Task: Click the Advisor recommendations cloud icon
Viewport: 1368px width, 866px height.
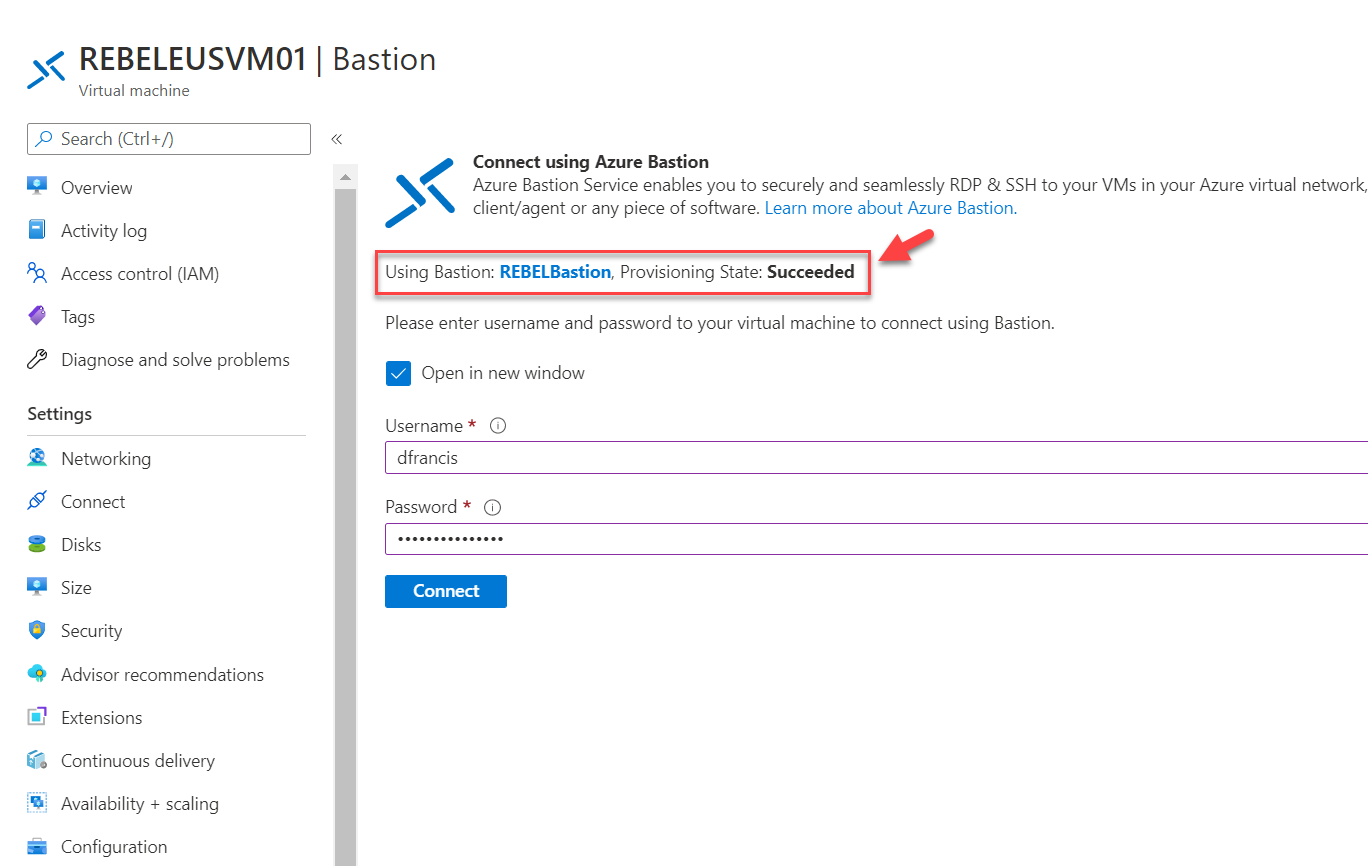Action: 37,674
